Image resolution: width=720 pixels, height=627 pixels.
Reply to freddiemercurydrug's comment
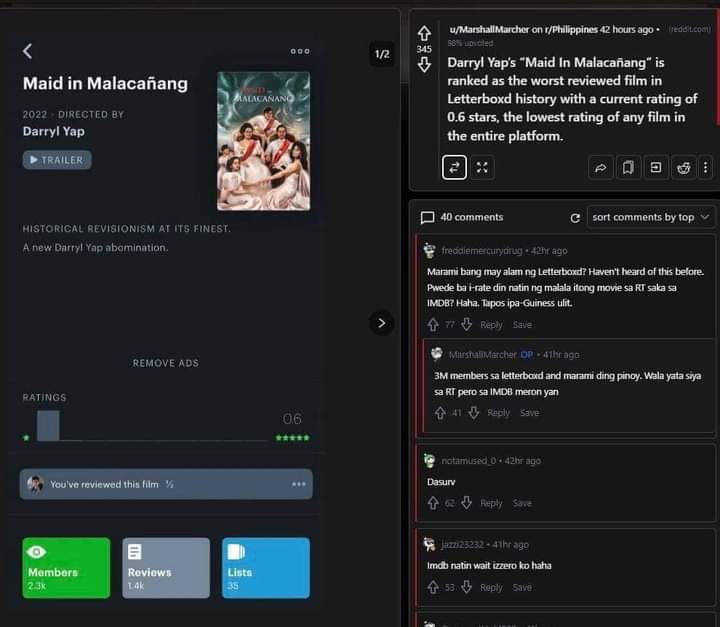click(x=491, y=325)
